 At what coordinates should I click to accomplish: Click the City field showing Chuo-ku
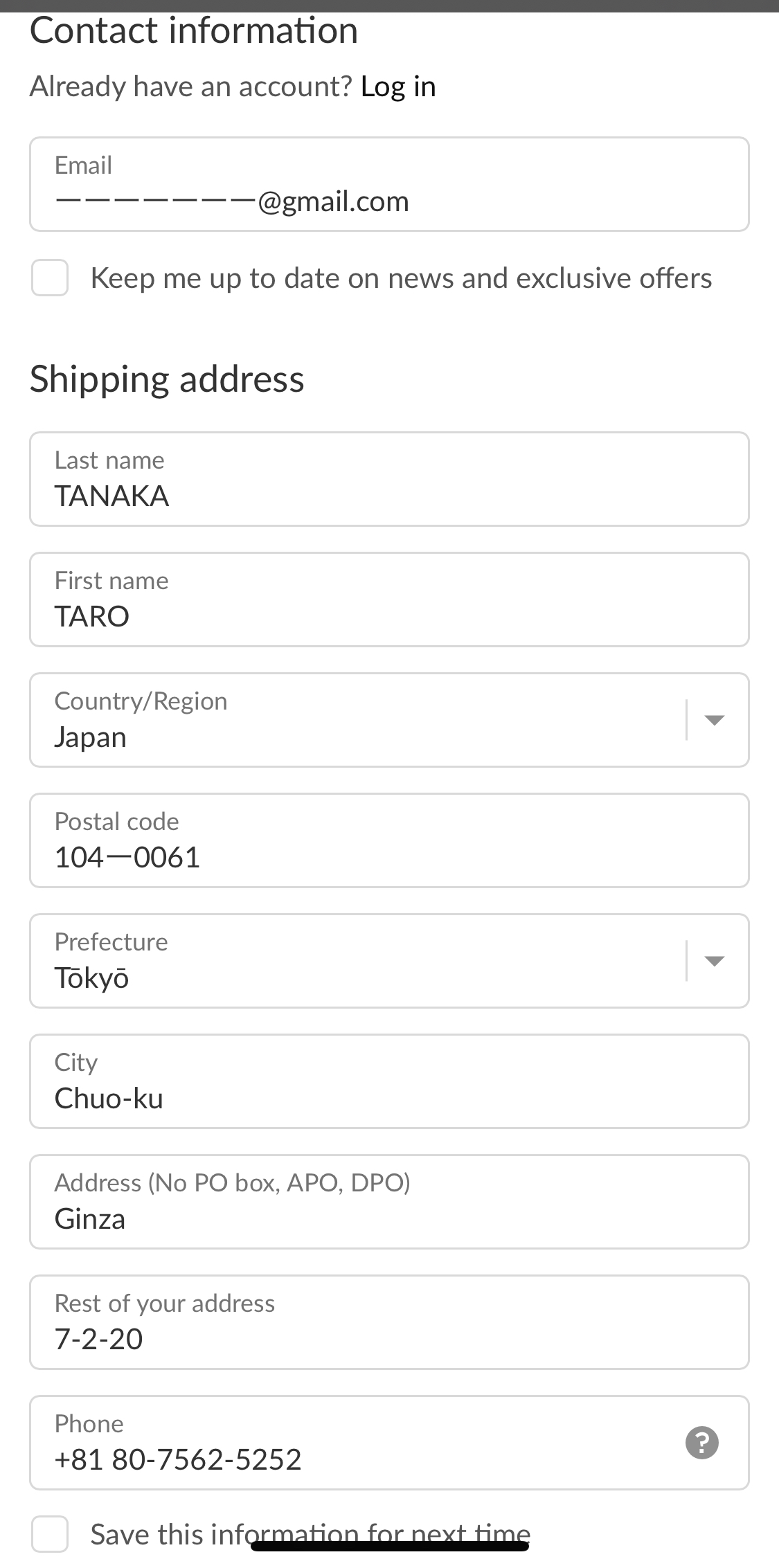click(x=389, y=1081)
